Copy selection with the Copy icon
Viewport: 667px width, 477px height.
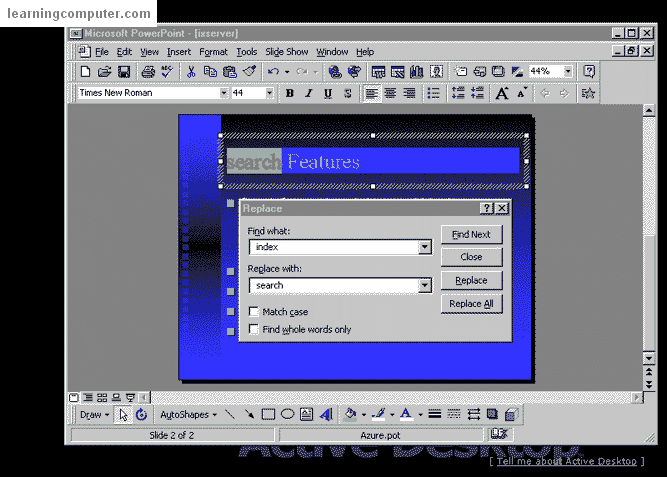pyautogui.click(x=210, y=71)
